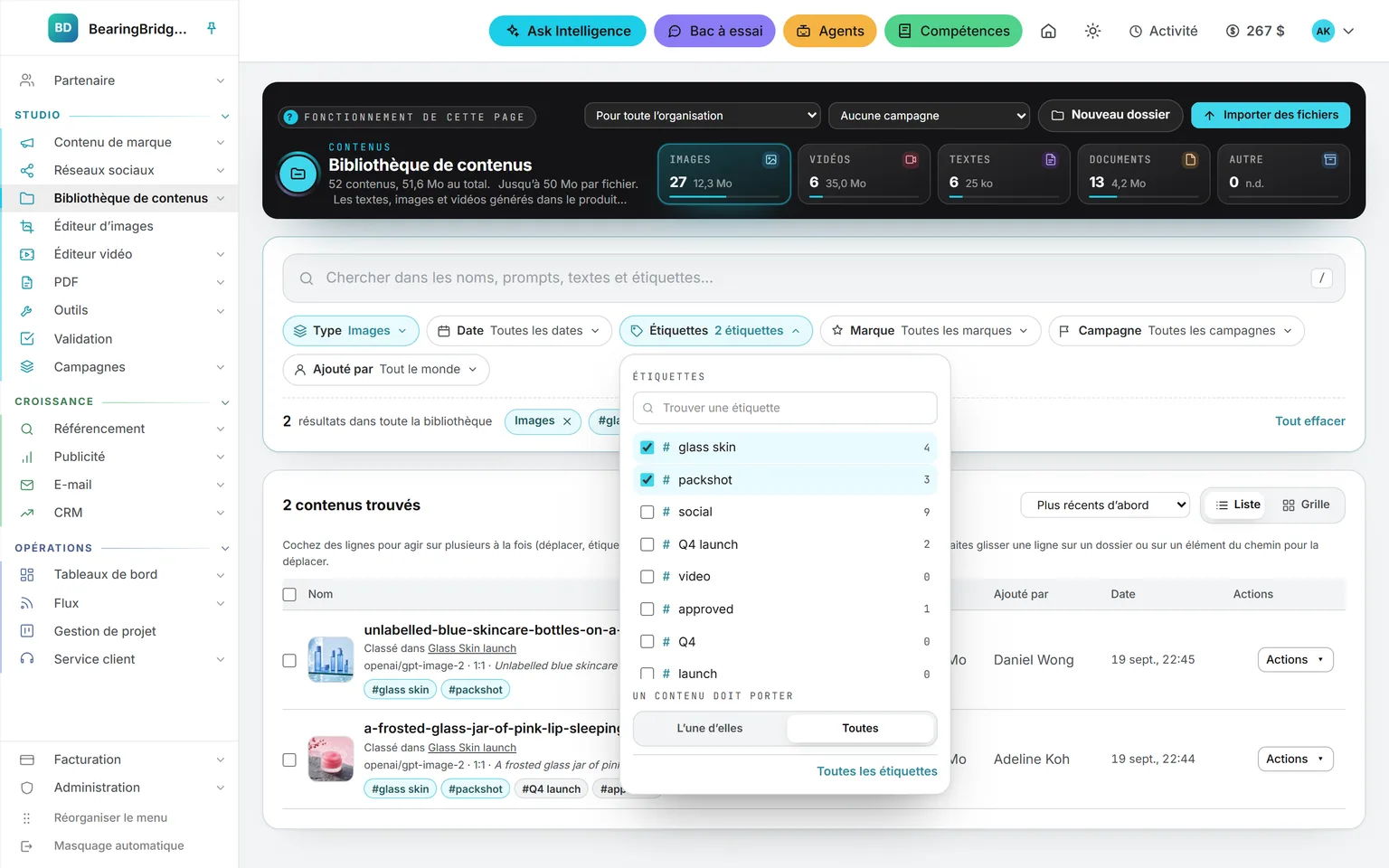Open the Toutes les étiquettes link
This screenshot has height=868, width=1389.
(877, 771)
